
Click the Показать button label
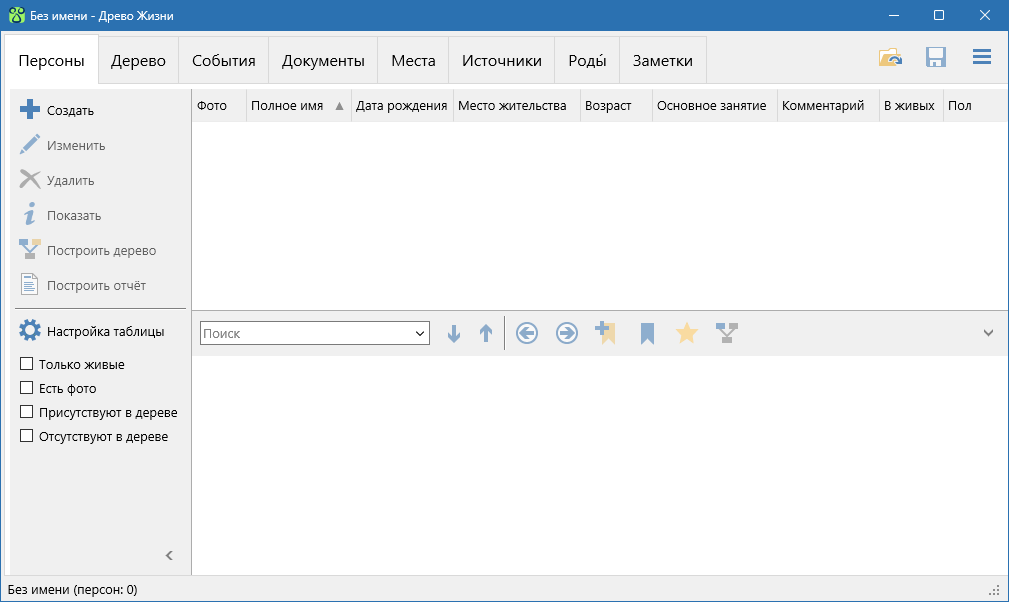74,215
